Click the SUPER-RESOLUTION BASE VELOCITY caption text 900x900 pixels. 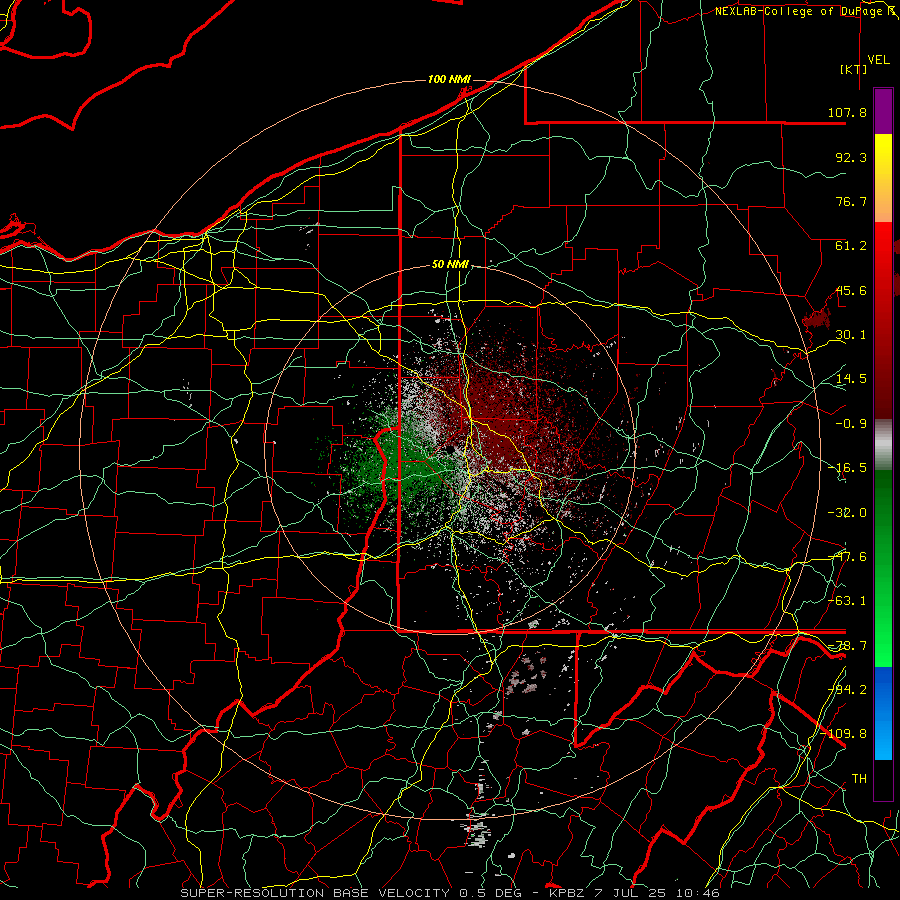317,893
